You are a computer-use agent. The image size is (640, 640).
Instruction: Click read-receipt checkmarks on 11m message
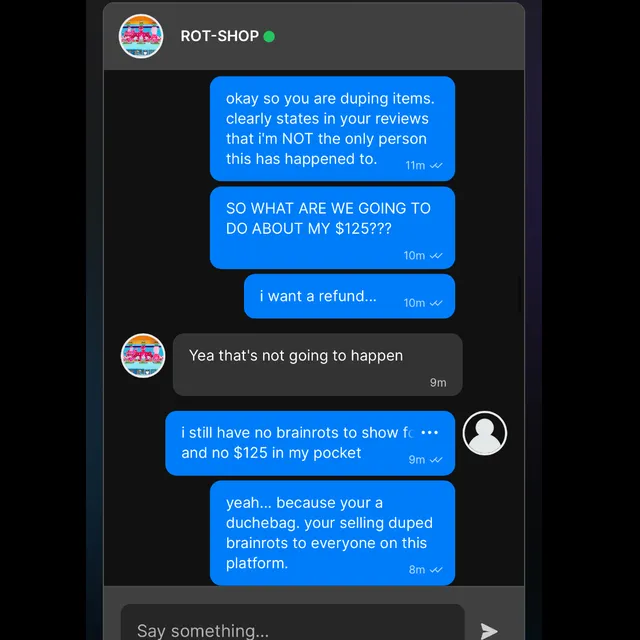click(x=436, y=165)
